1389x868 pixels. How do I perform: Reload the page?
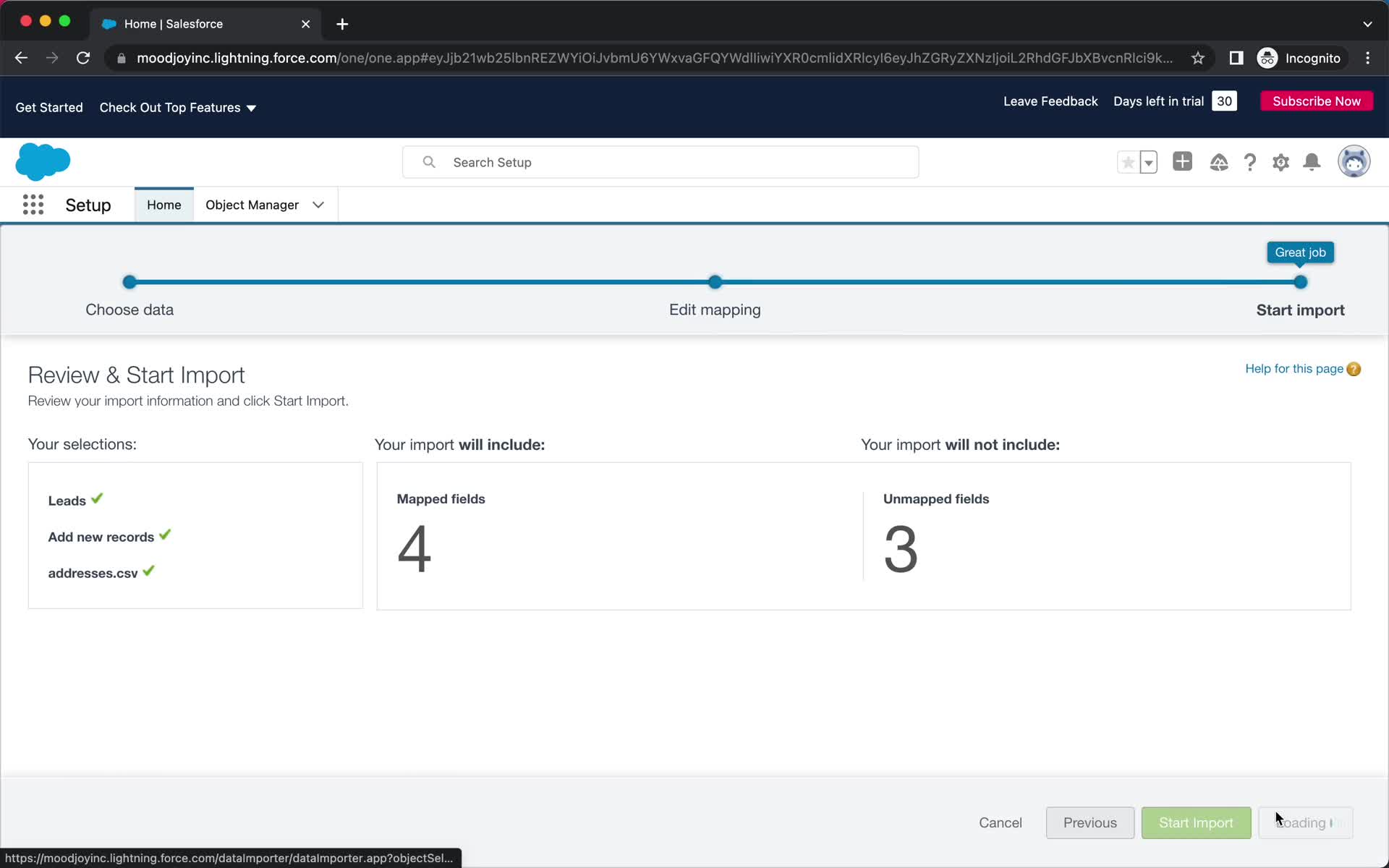[x=83, y=58]
